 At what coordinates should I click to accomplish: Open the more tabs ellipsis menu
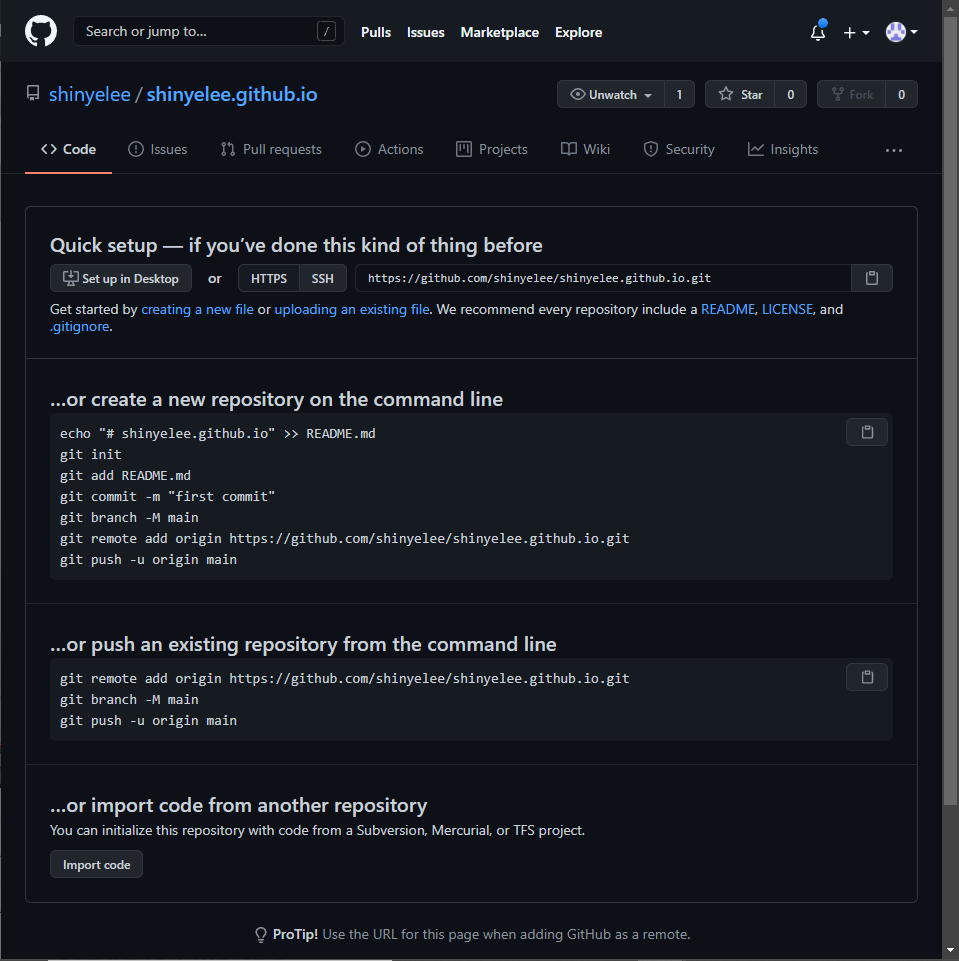coord(893,150)
